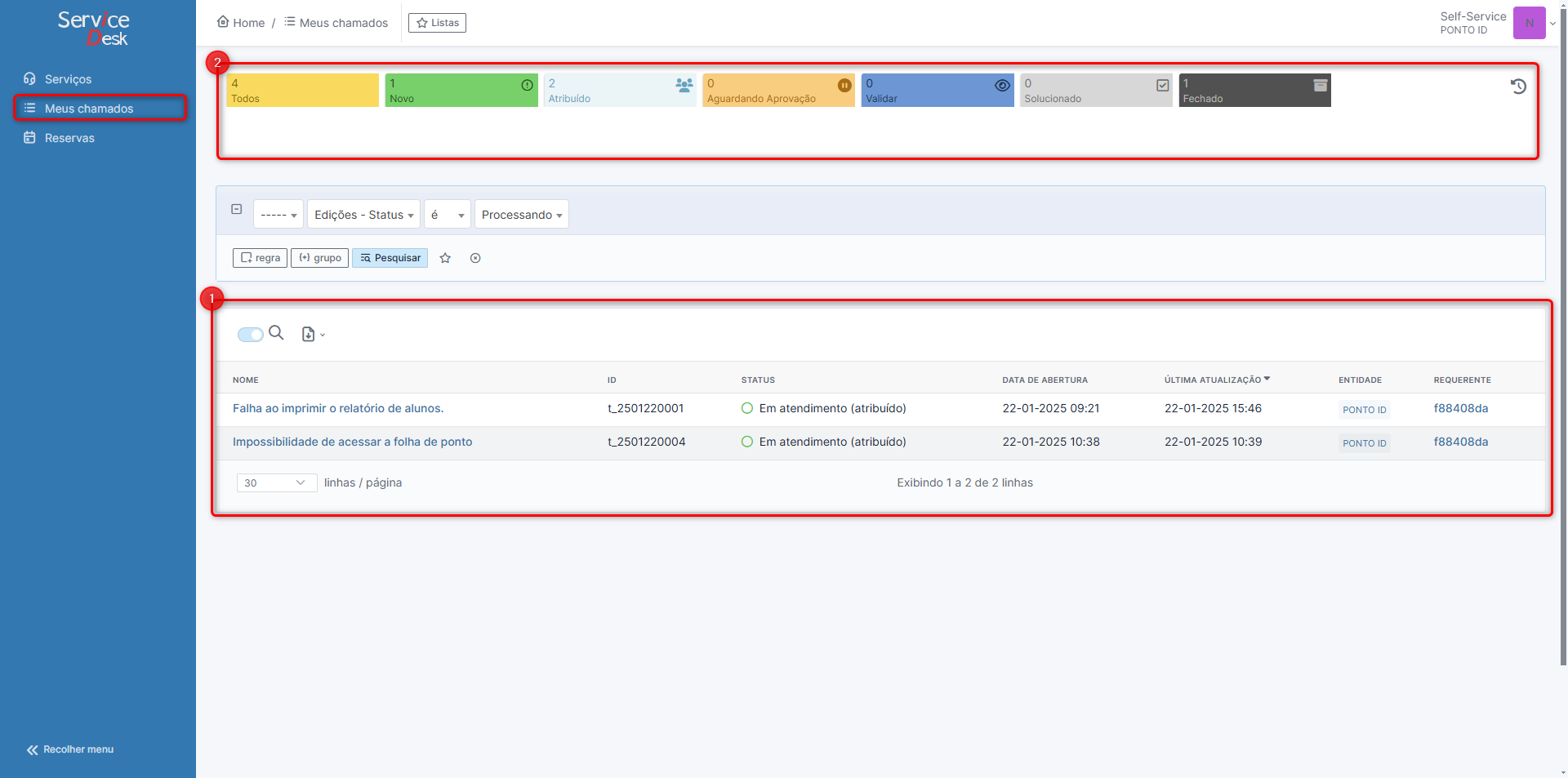Click the pause icon on Aguardando Aprovação
The width and height of the screenshot is (1568, 778).
click(844, 85)
